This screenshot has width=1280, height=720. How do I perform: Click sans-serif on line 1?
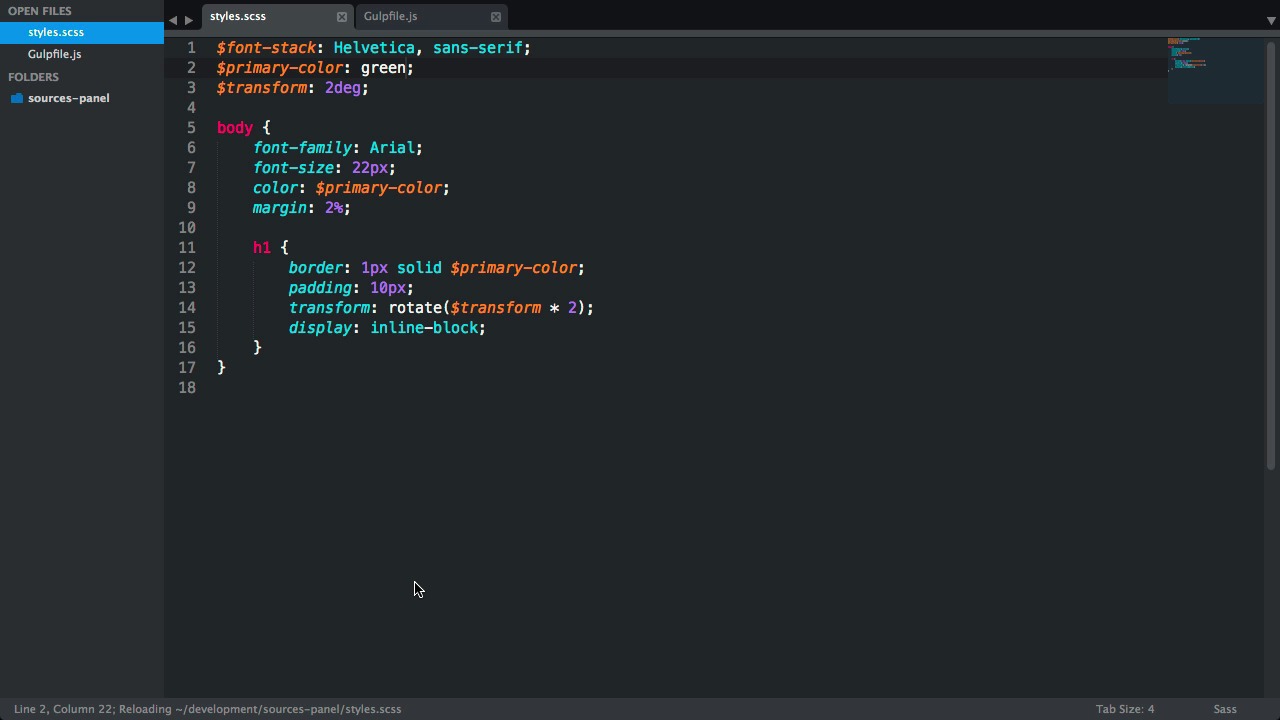(x=478, y=48)
